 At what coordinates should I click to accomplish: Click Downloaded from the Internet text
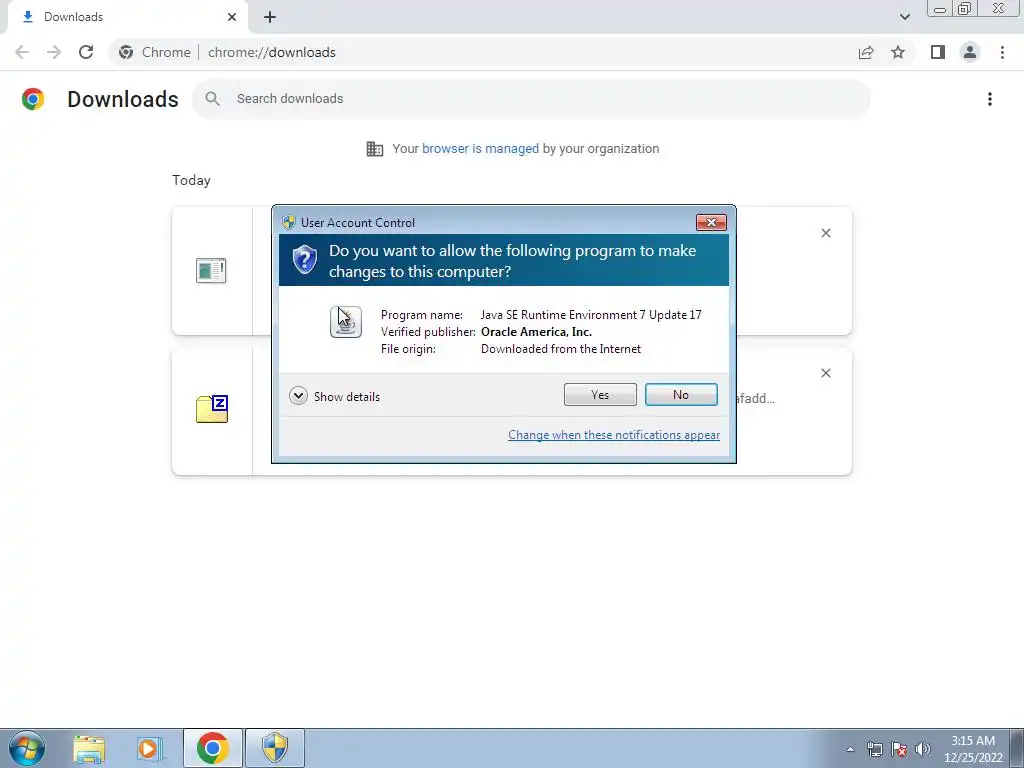coord(561,349)
